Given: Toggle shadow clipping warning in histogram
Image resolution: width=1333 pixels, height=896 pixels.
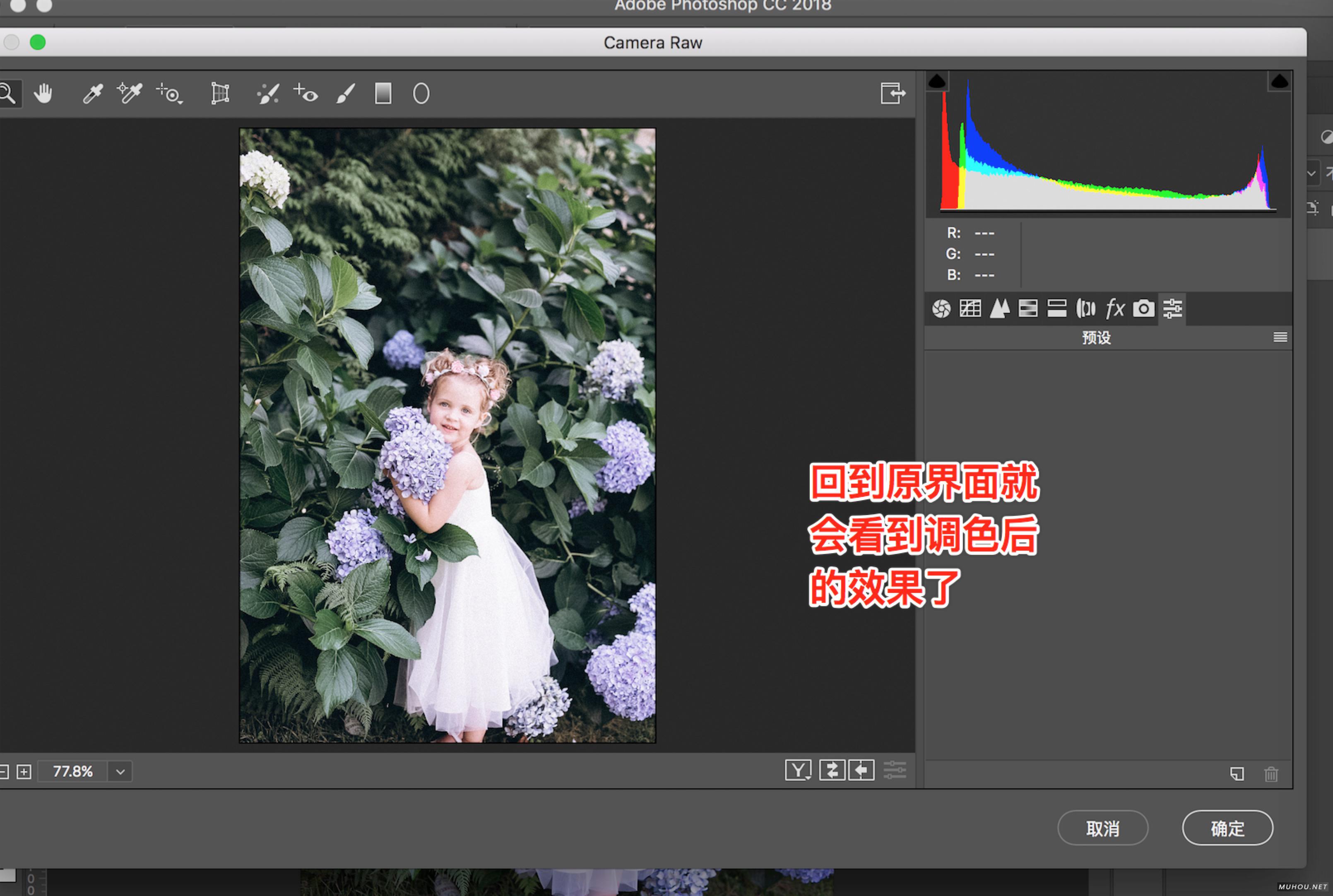Looking at the screenshot, I should pos(937,81).
